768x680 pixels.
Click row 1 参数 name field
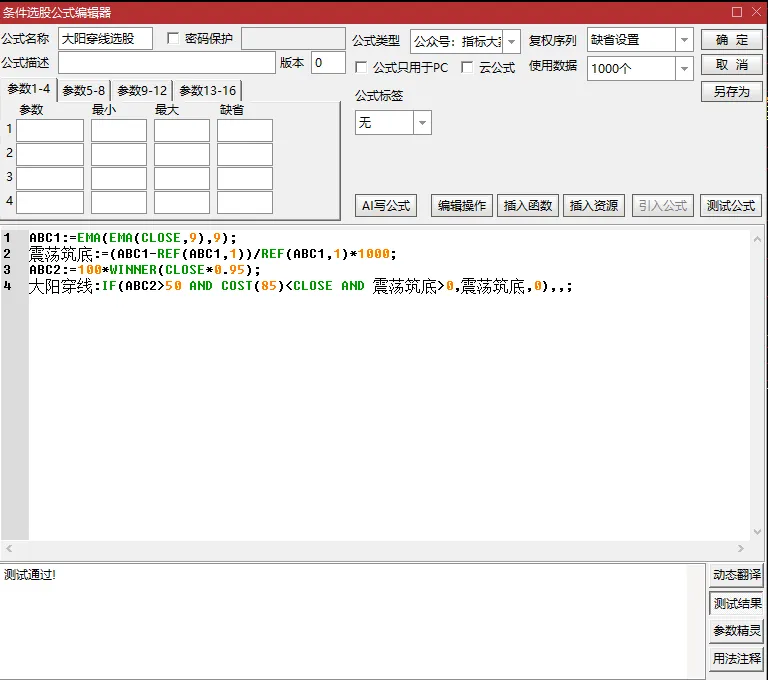[x=50, y=130]
